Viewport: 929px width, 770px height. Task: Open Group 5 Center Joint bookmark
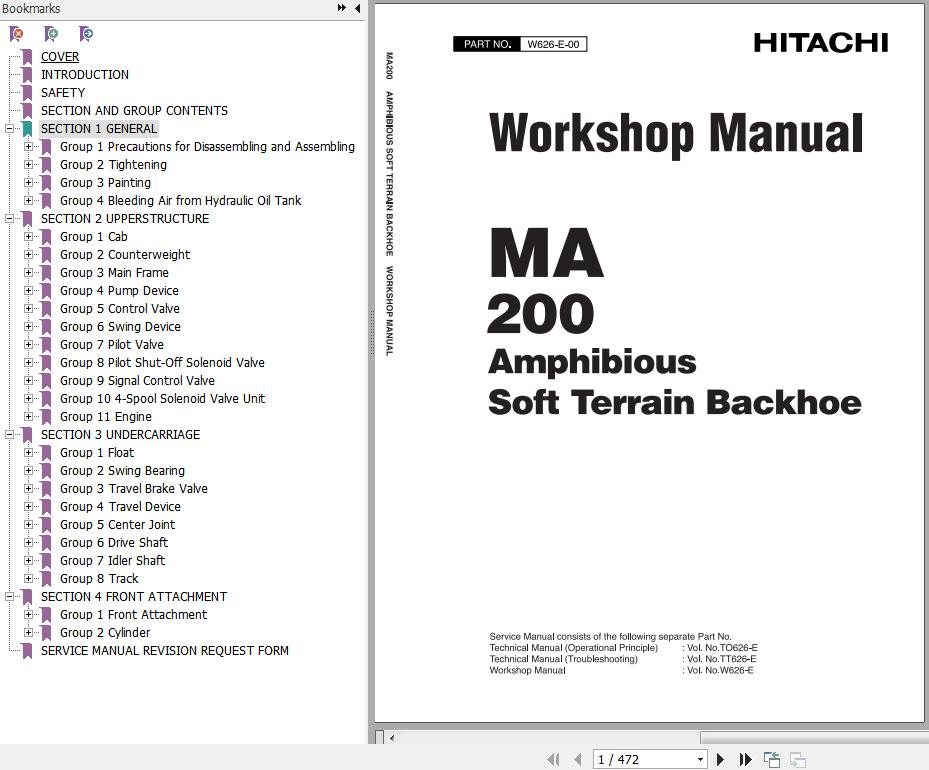coord(117,525)
